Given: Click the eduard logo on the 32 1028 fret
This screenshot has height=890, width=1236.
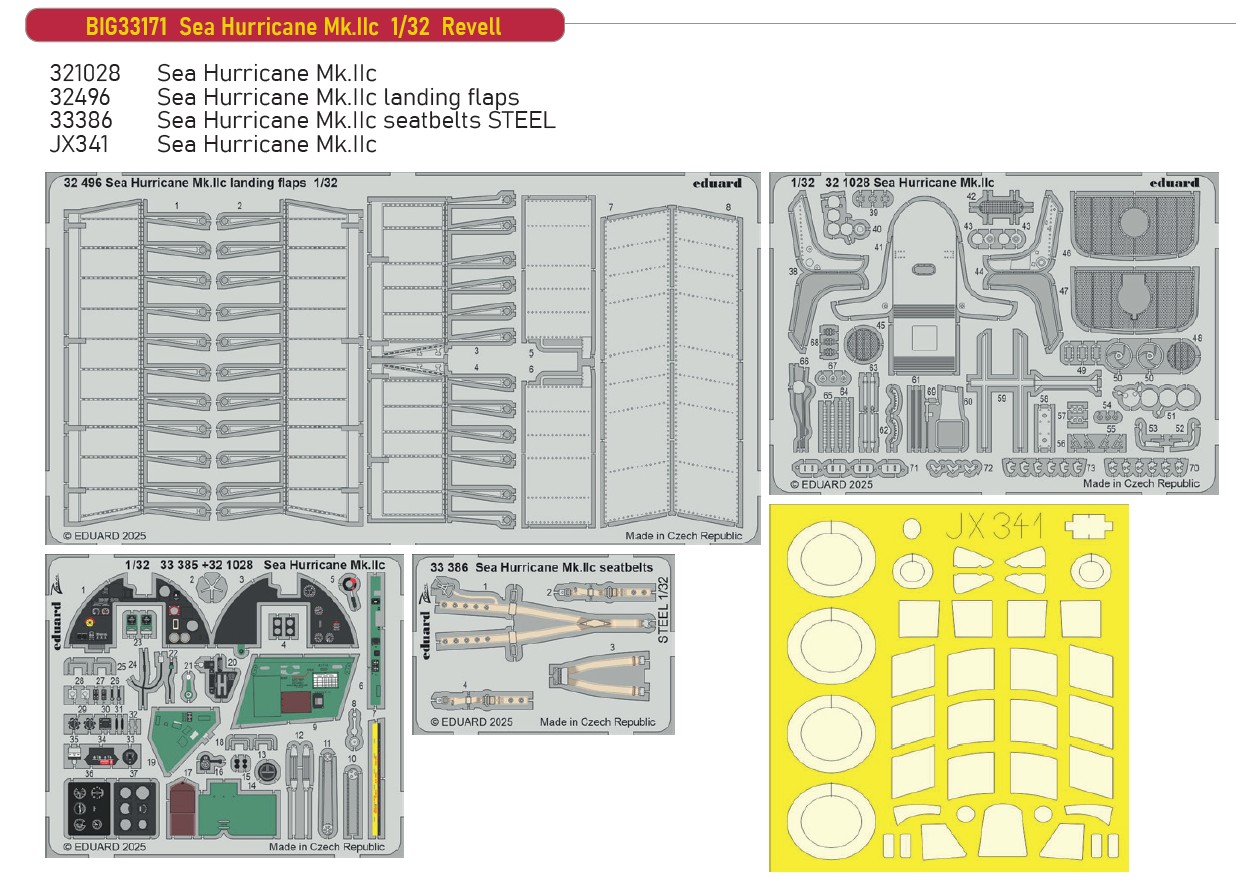Looking at the screenshot, I should point(1173,182).
